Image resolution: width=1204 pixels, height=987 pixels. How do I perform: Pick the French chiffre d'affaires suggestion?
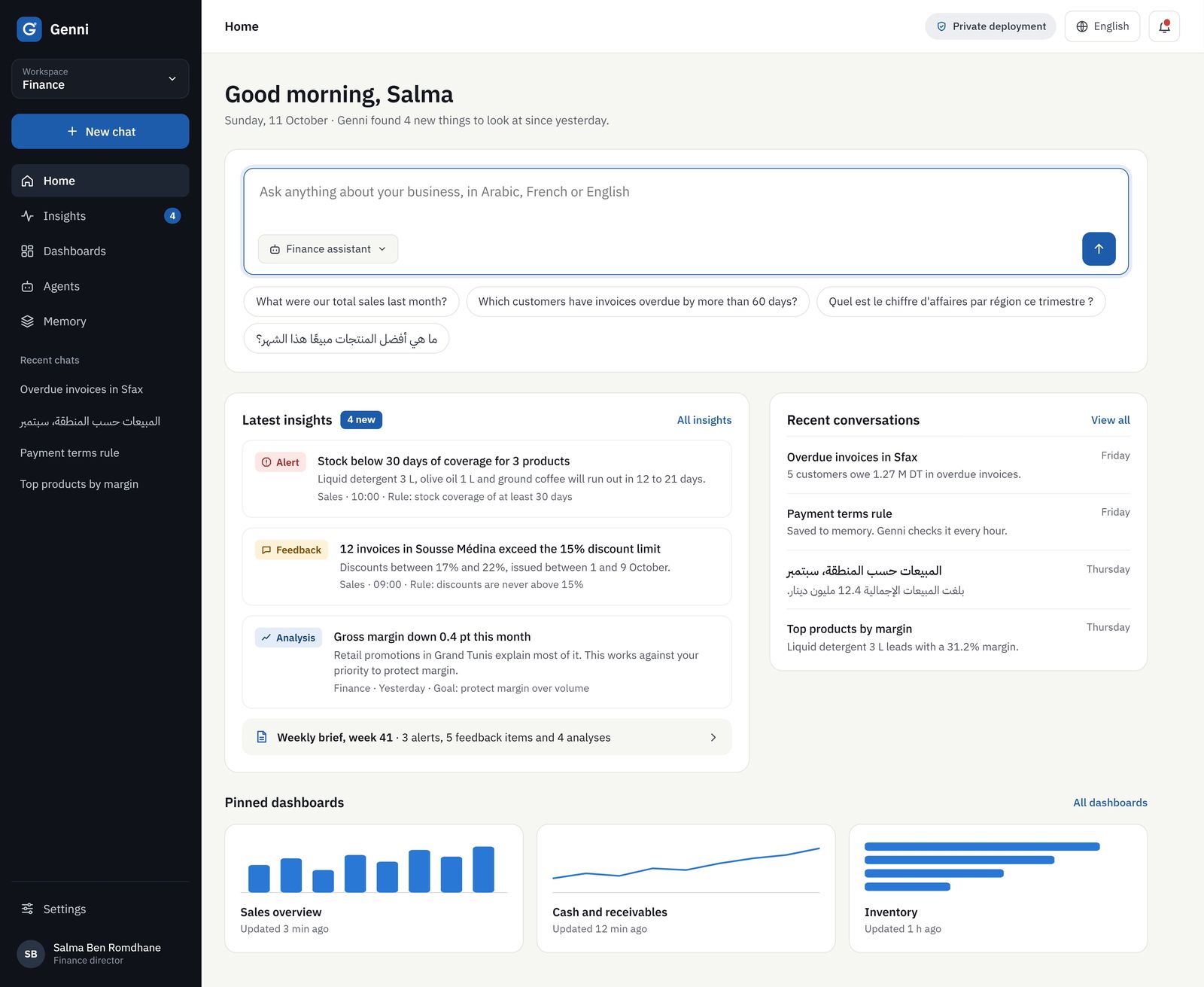point(961,302)
